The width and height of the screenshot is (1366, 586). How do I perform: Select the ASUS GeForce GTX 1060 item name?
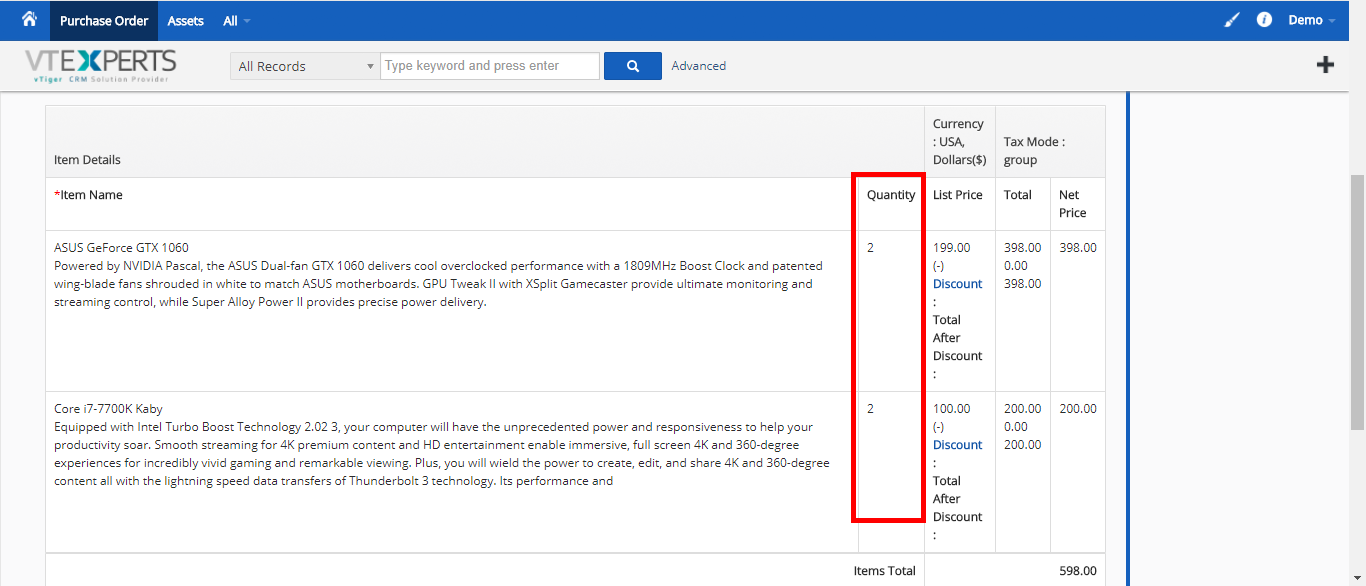(x=121, y=248)
